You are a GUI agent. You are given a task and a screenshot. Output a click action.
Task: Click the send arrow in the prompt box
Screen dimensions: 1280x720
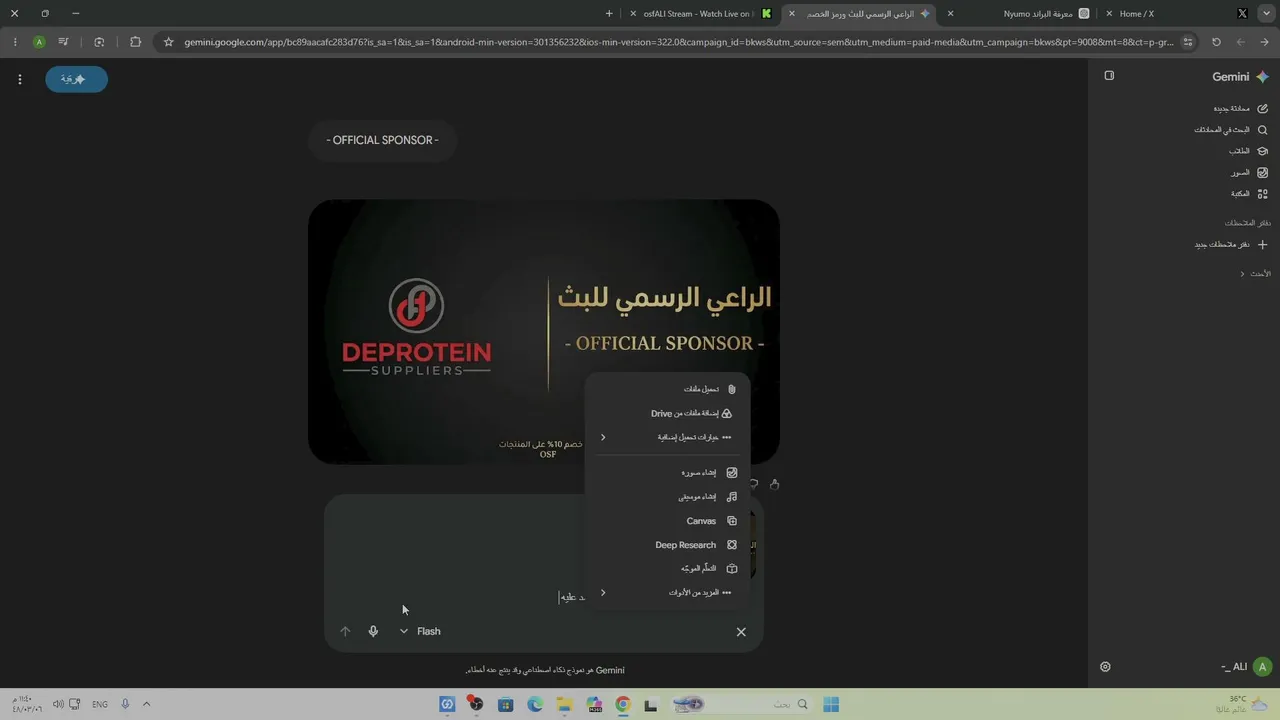345,631
